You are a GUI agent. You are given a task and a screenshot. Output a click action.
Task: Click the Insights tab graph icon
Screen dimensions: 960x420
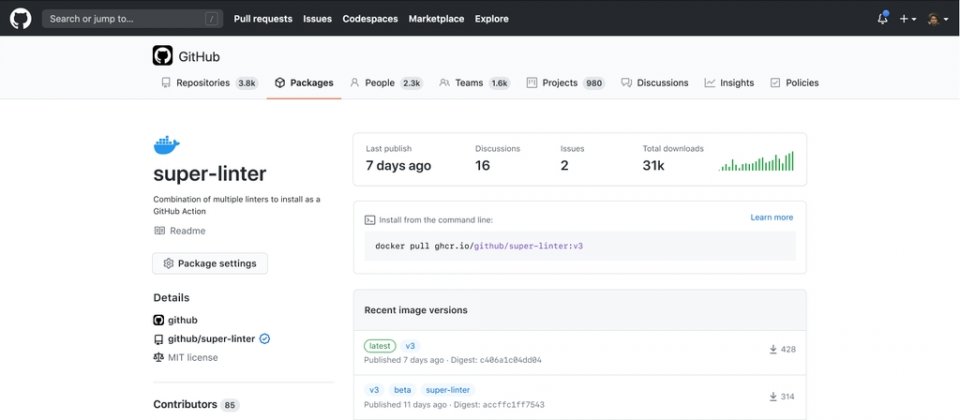(710, 83)
